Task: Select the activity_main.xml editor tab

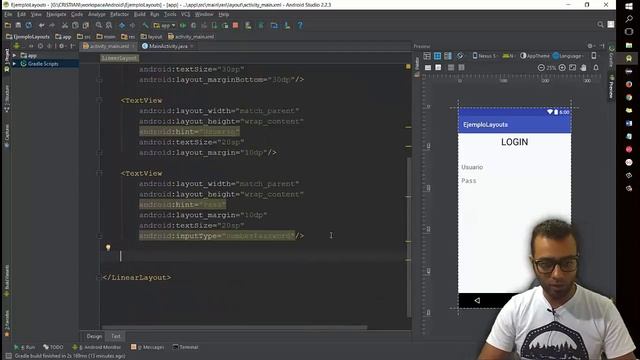Action: coord(109,46)
